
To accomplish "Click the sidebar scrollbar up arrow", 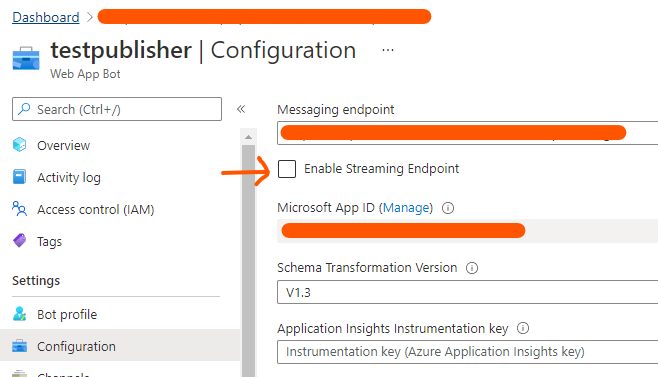I will (x=248, y=137).
